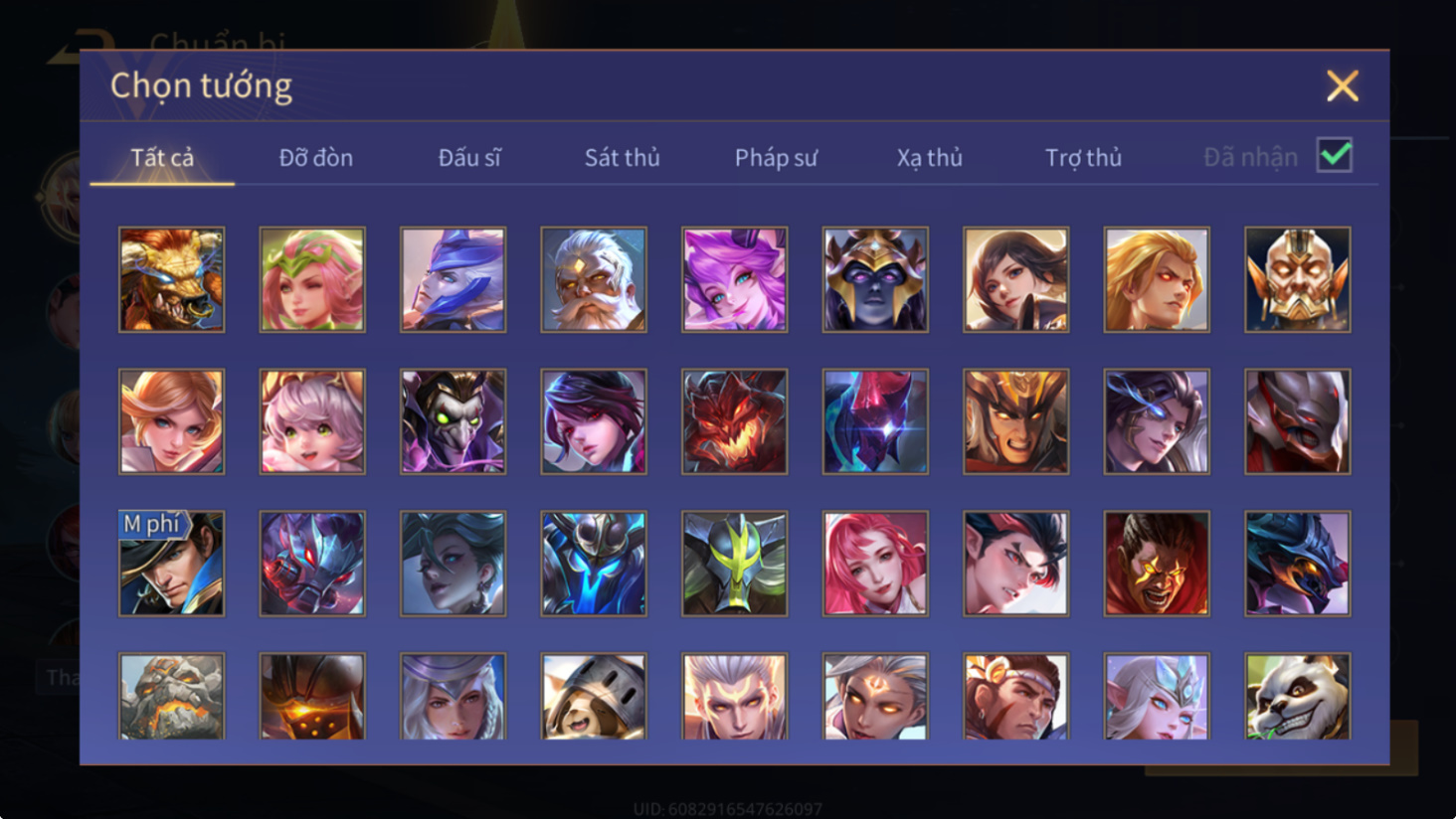Select the golden masked warrior hero

point(1297,279)
